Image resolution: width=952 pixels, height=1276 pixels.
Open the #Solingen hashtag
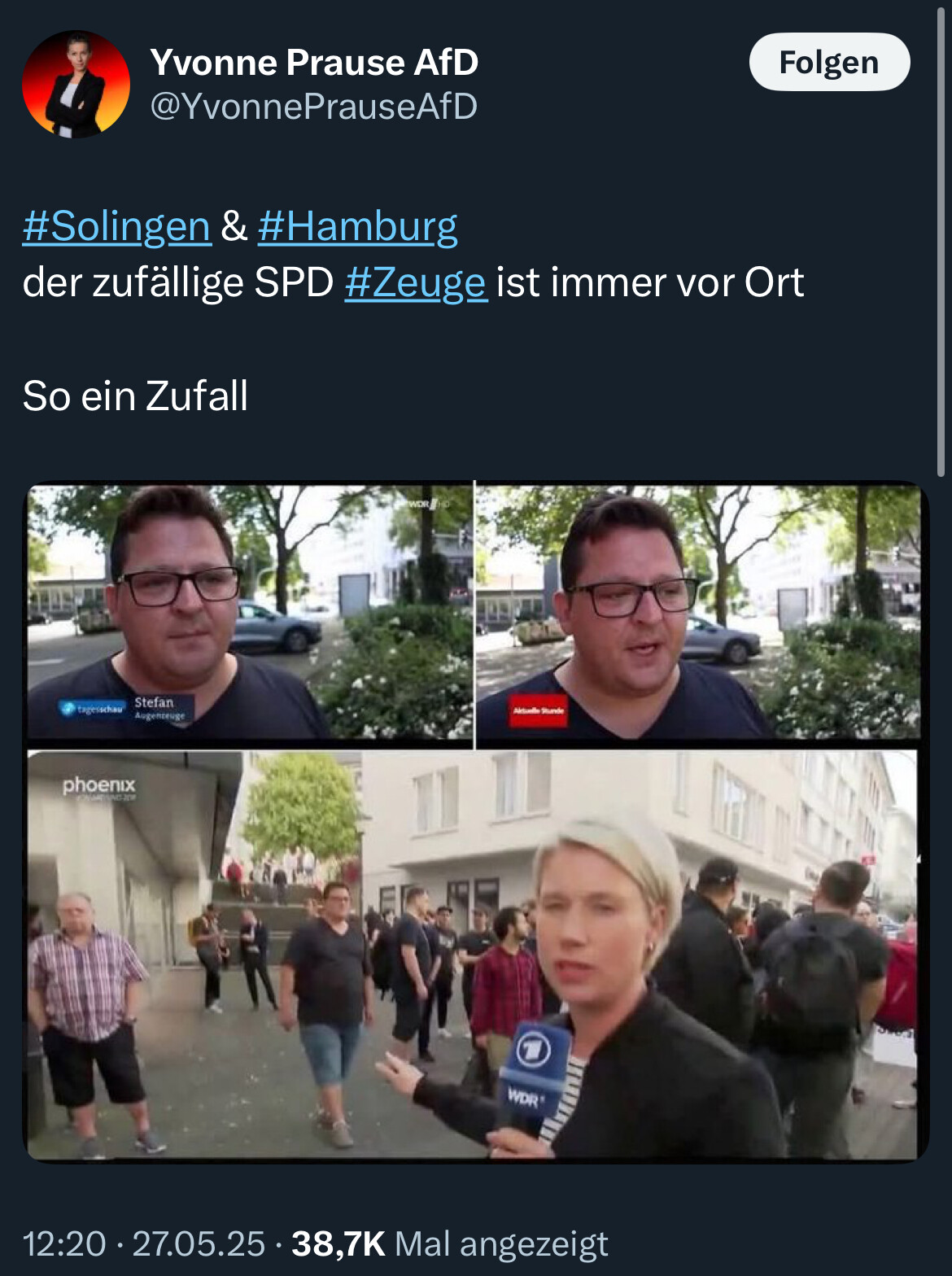(117, 226)
